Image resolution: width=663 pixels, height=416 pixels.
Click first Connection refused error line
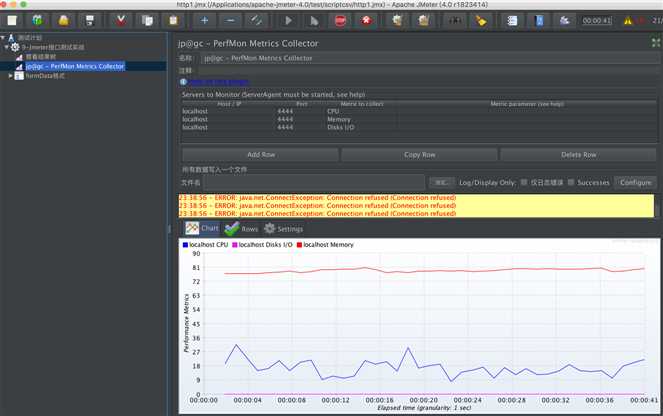pyautogui.click(x=318, y=197)
